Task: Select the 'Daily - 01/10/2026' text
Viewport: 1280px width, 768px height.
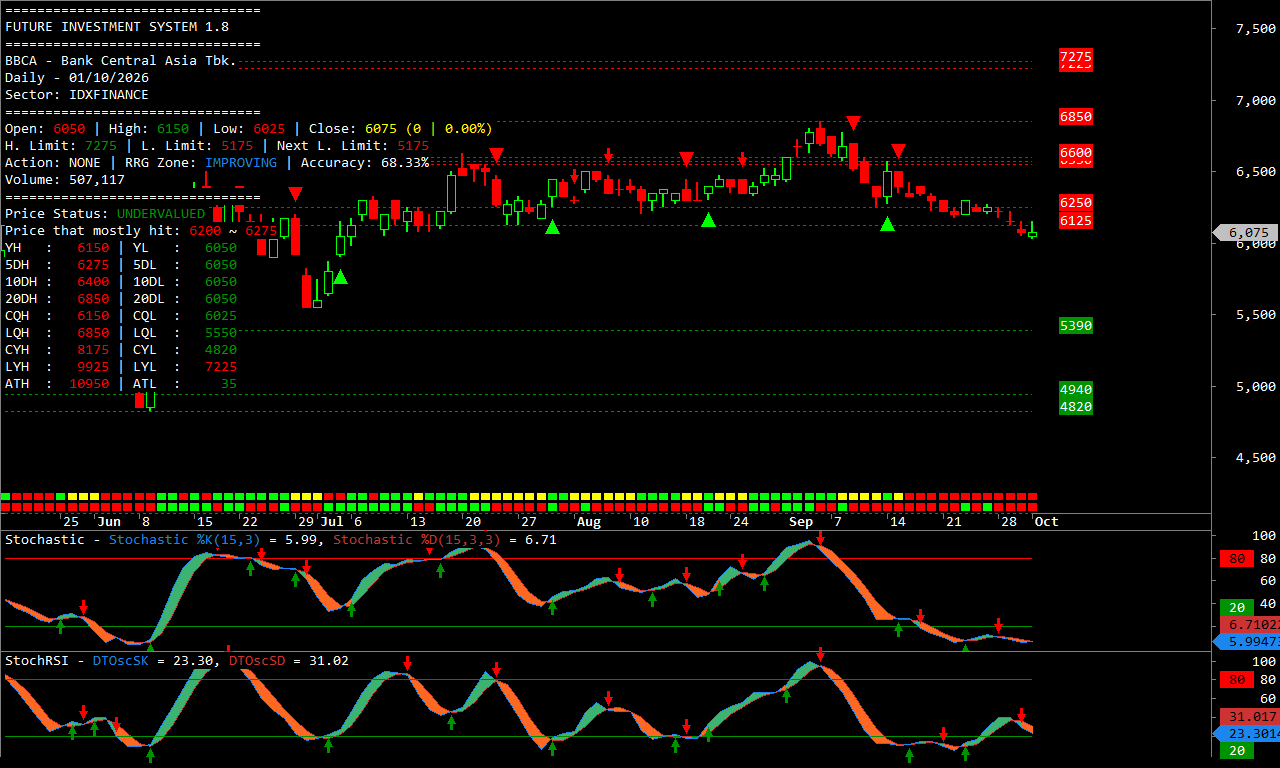Action: click(77, 78)
